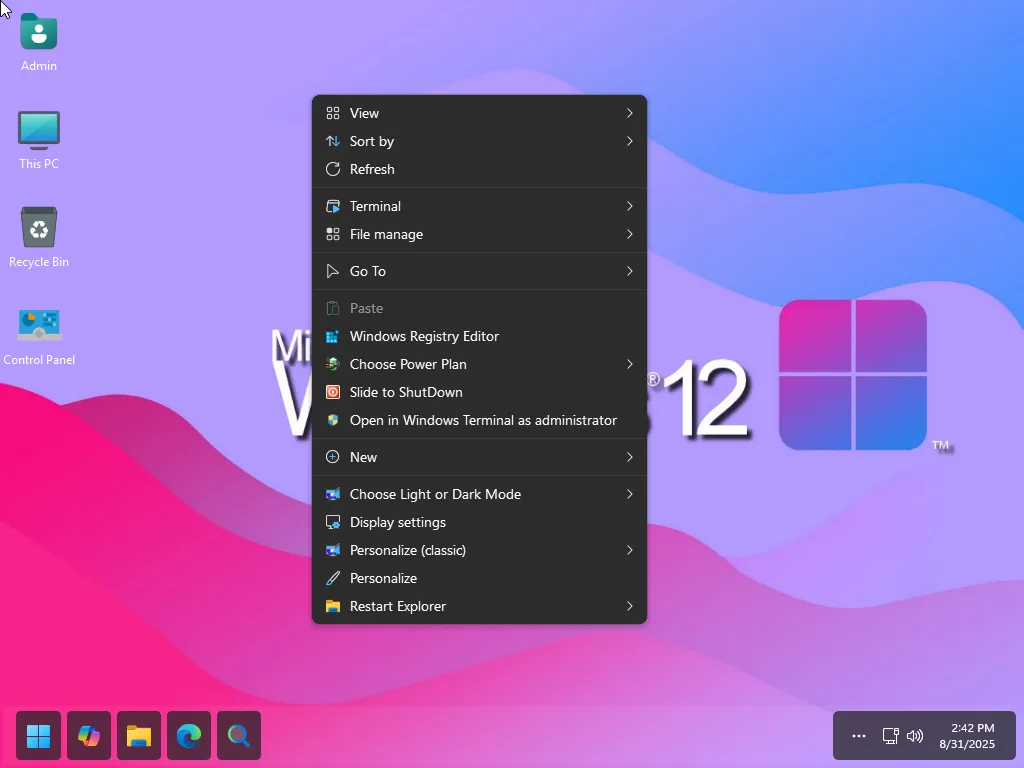Click the folder icon beside Restart Explorer

point(333,606)
